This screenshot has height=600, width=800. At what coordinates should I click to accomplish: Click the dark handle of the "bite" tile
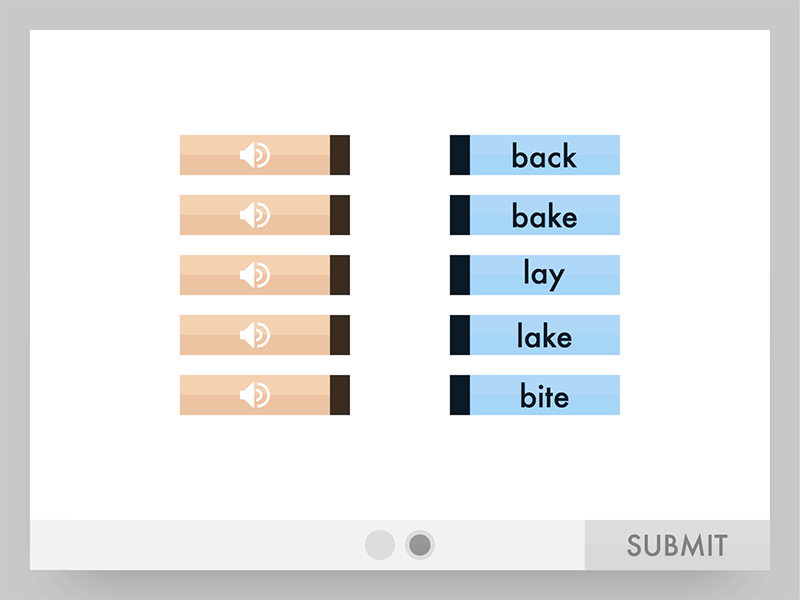click(x=459, y=395)
